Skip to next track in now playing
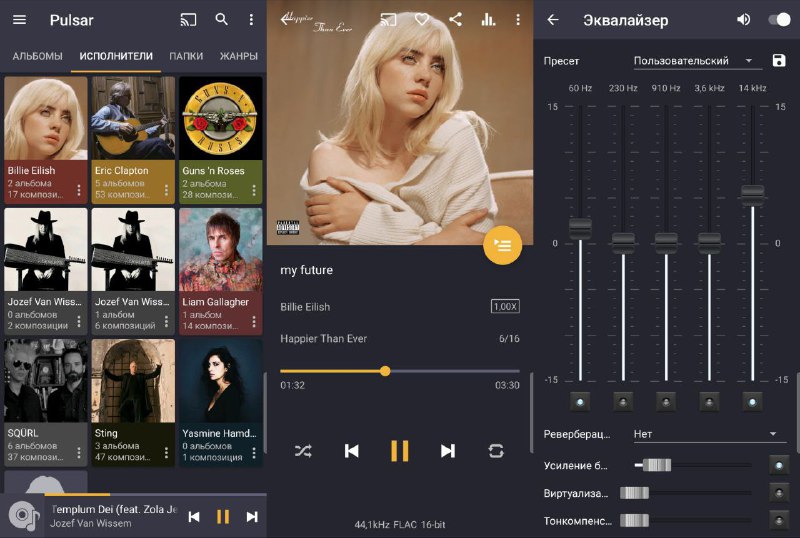This screenshot has height=538, width=800. click(447, 451)
